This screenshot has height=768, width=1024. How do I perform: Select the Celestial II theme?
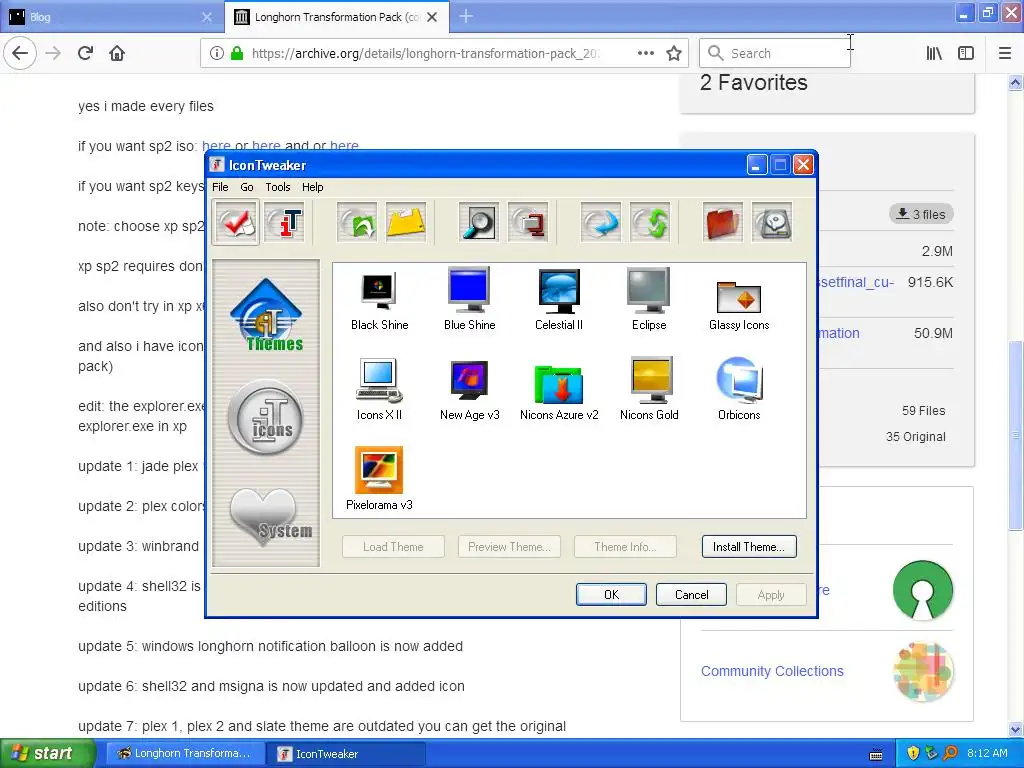pos(559,300)
